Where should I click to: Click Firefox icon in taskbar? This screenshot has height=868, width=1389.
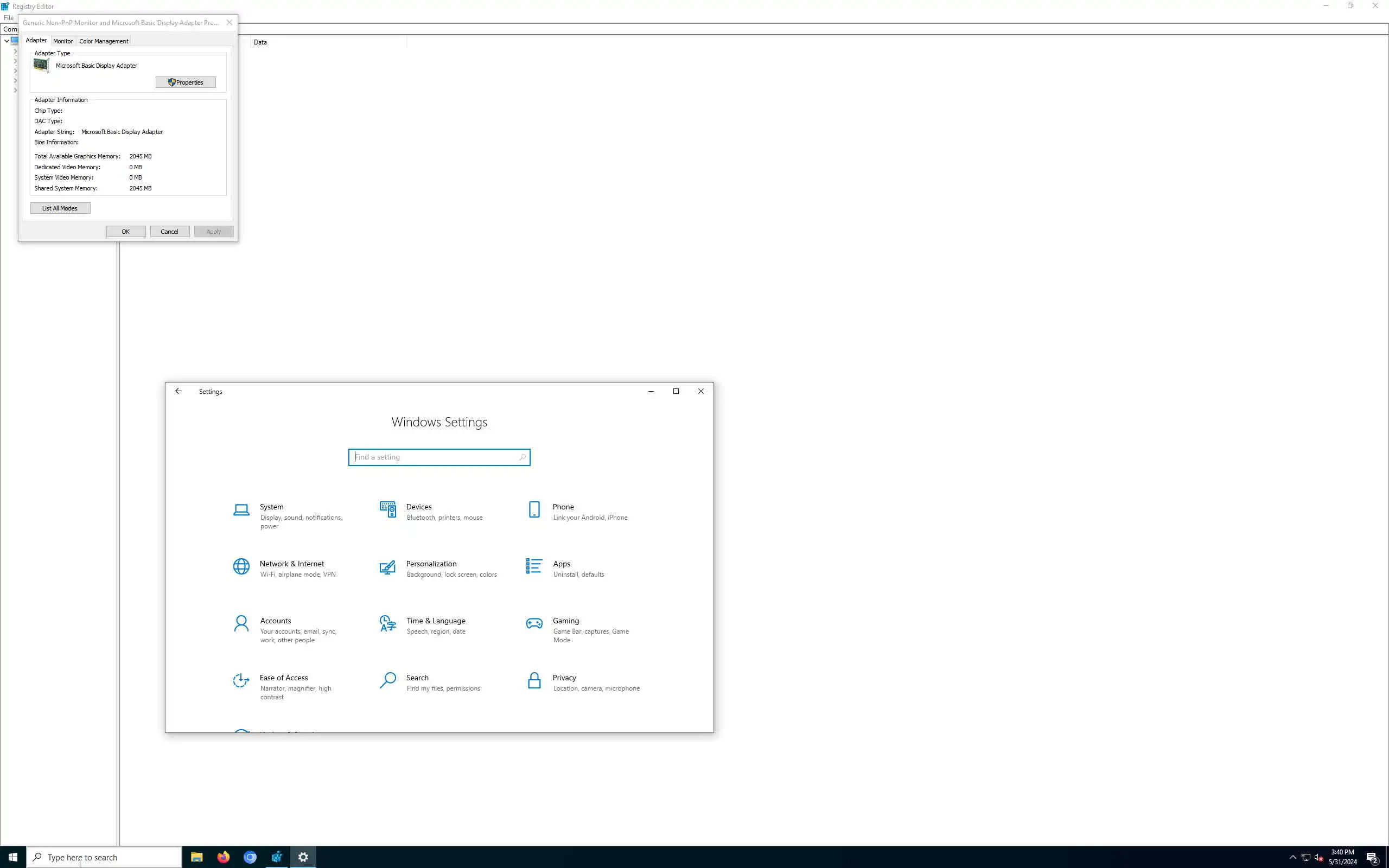224,857
